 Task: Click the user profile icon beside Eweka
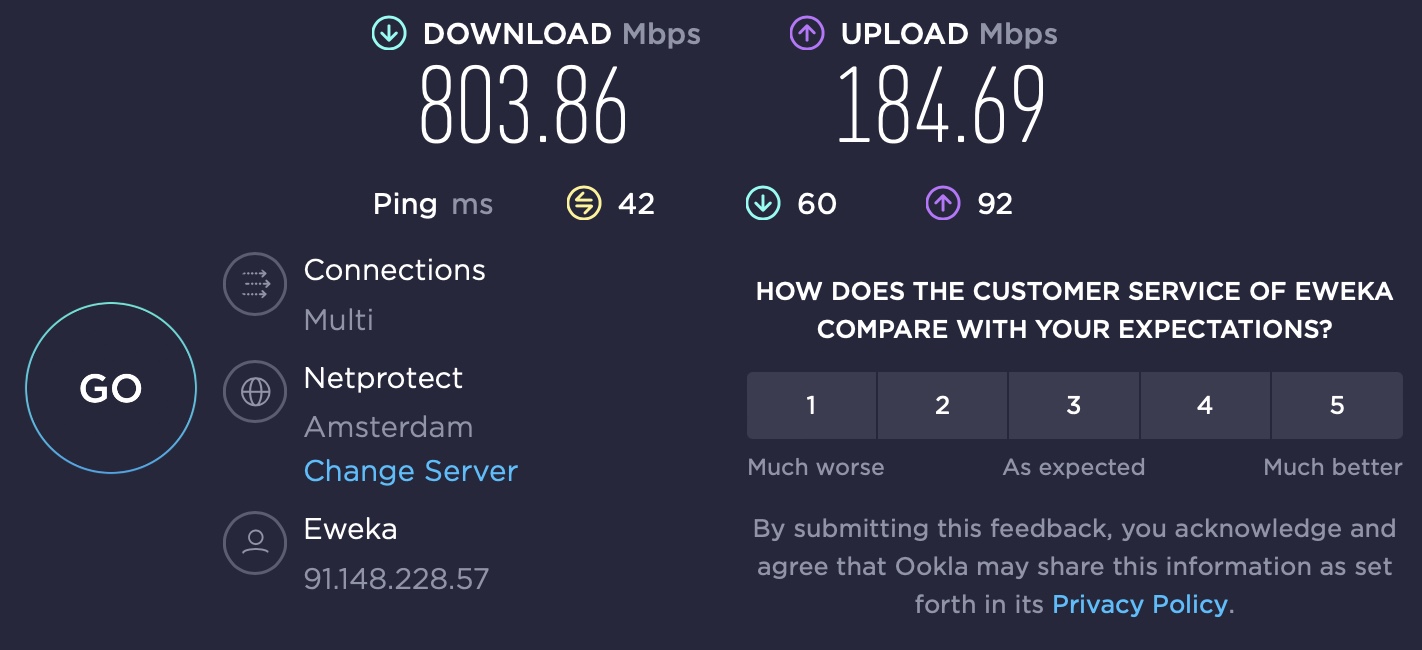pyautogui.click(x=255, y=543)
